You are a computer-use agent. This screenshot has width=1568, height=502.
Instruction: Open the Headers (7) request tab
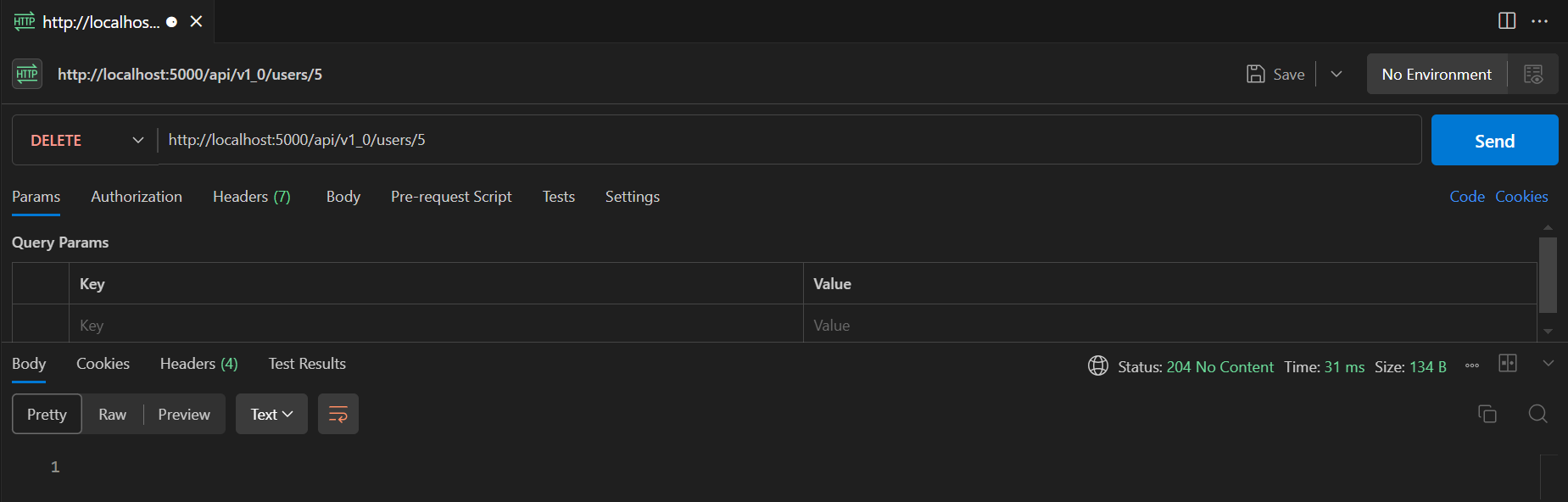[252, 197]
